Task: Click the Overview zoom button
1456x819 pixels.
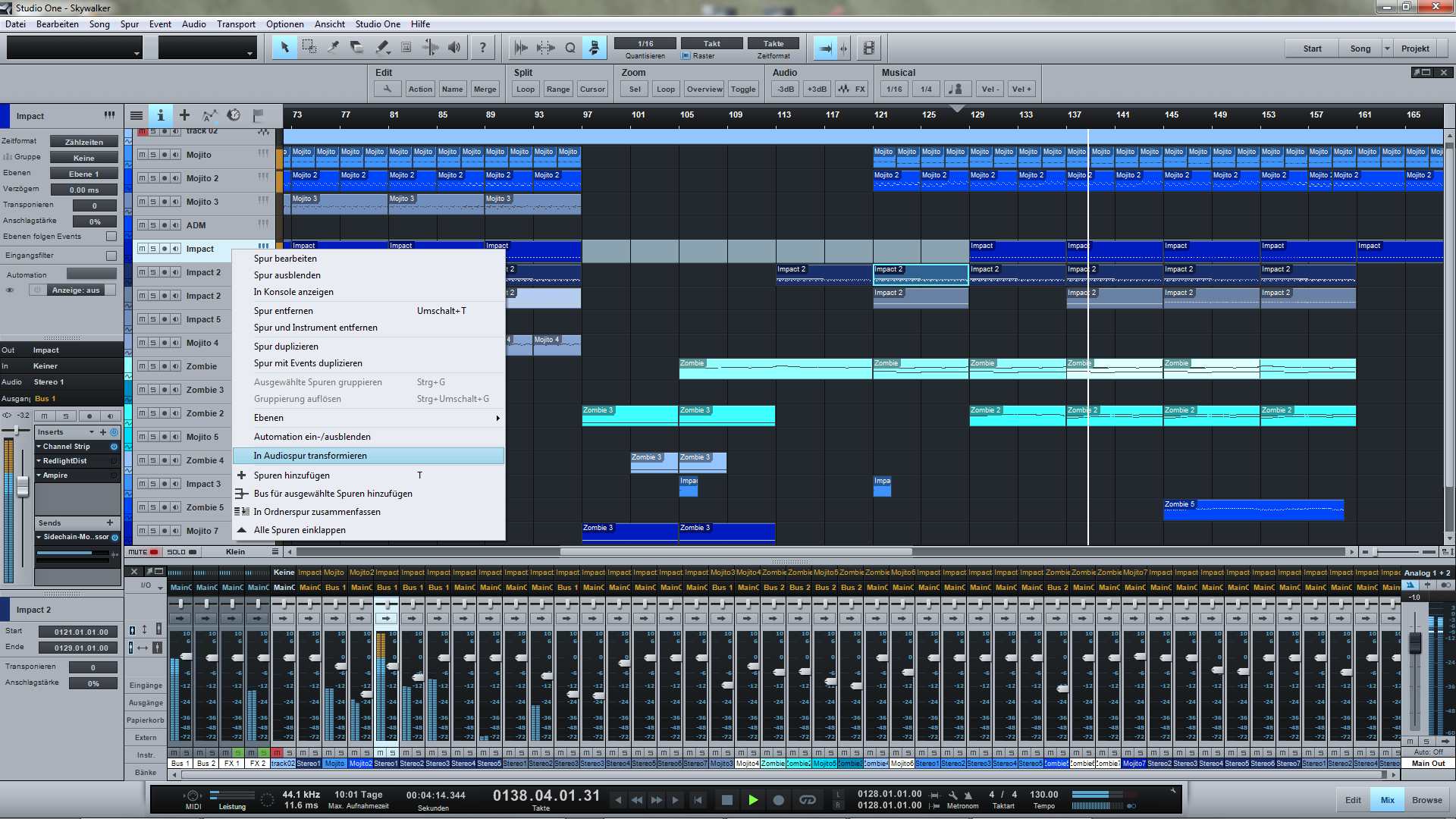Action: click(704, 89)
